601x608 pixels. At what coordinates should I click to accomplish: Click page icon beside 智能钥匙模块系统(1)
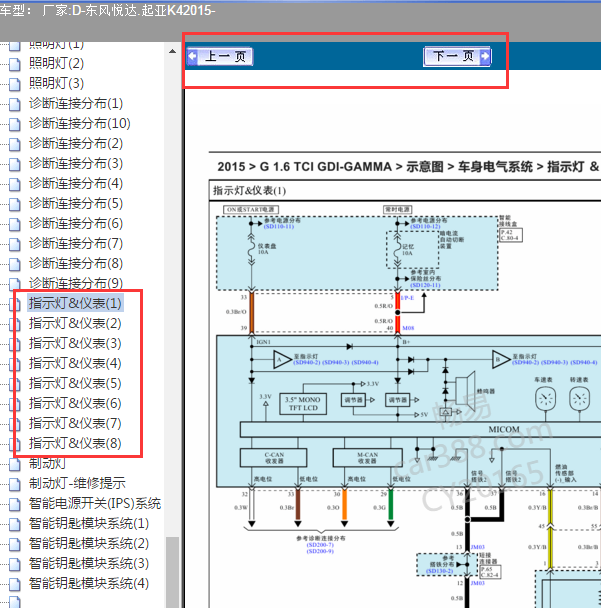click(x=15, y=525)
